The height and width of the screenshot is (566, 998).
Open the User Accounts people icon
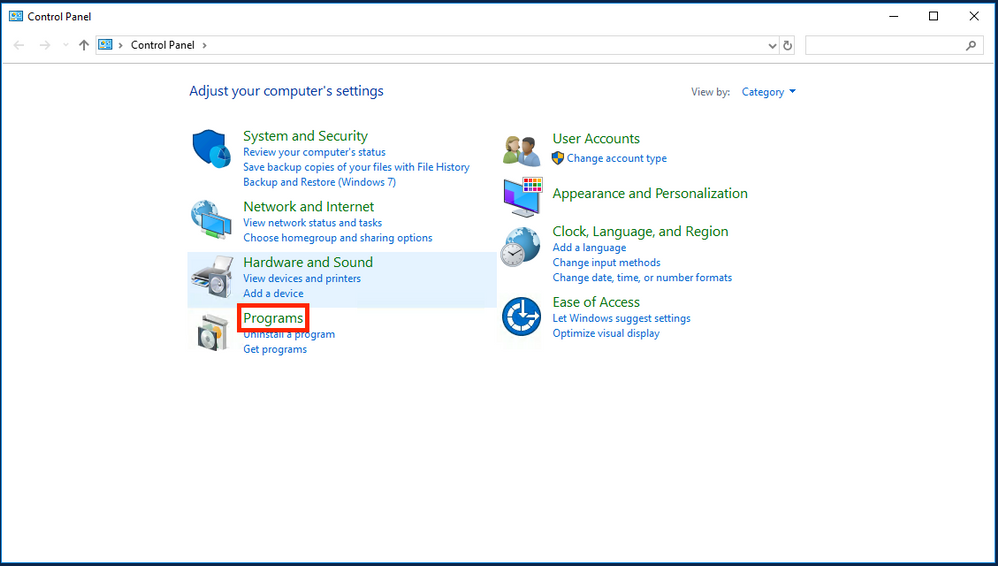pos(521,151)
